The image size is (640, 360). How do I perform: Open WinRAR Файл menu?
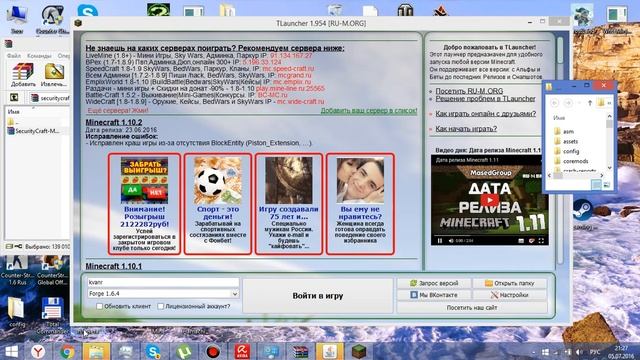pos(14,56)
